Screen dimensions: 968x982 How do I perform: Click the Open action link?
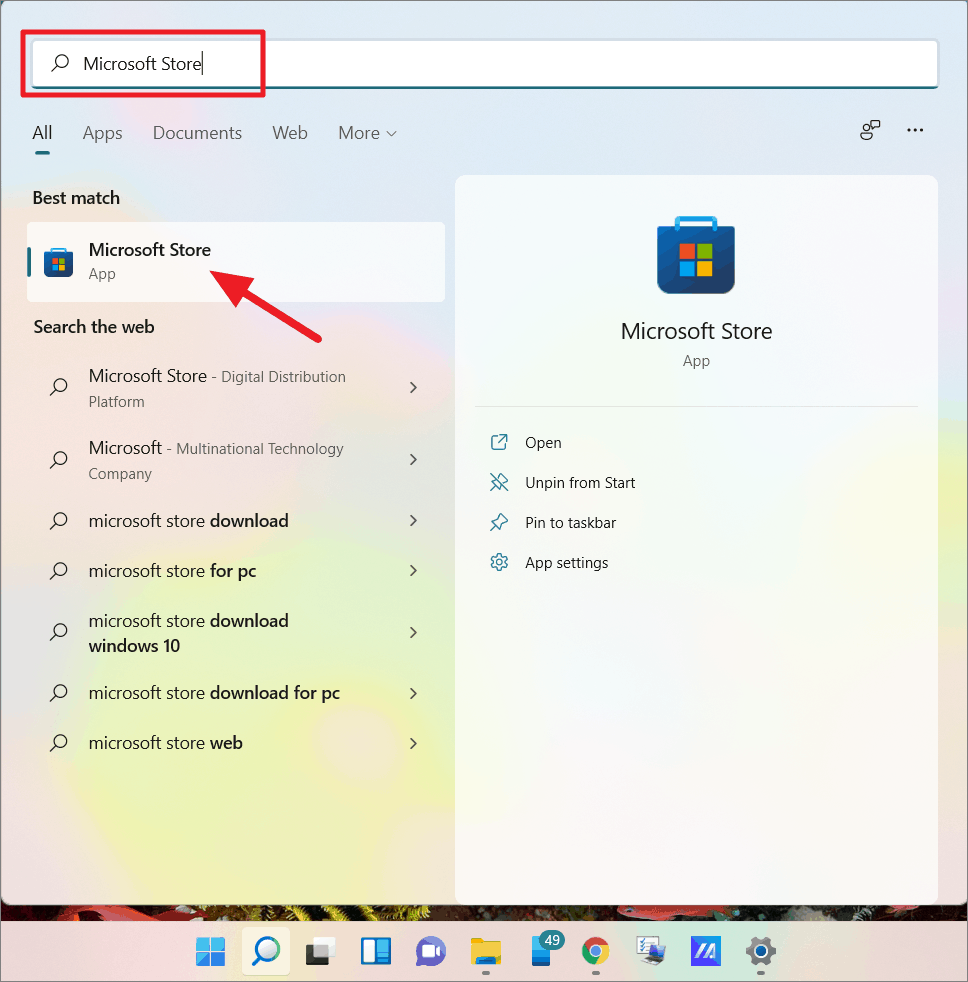543,442
